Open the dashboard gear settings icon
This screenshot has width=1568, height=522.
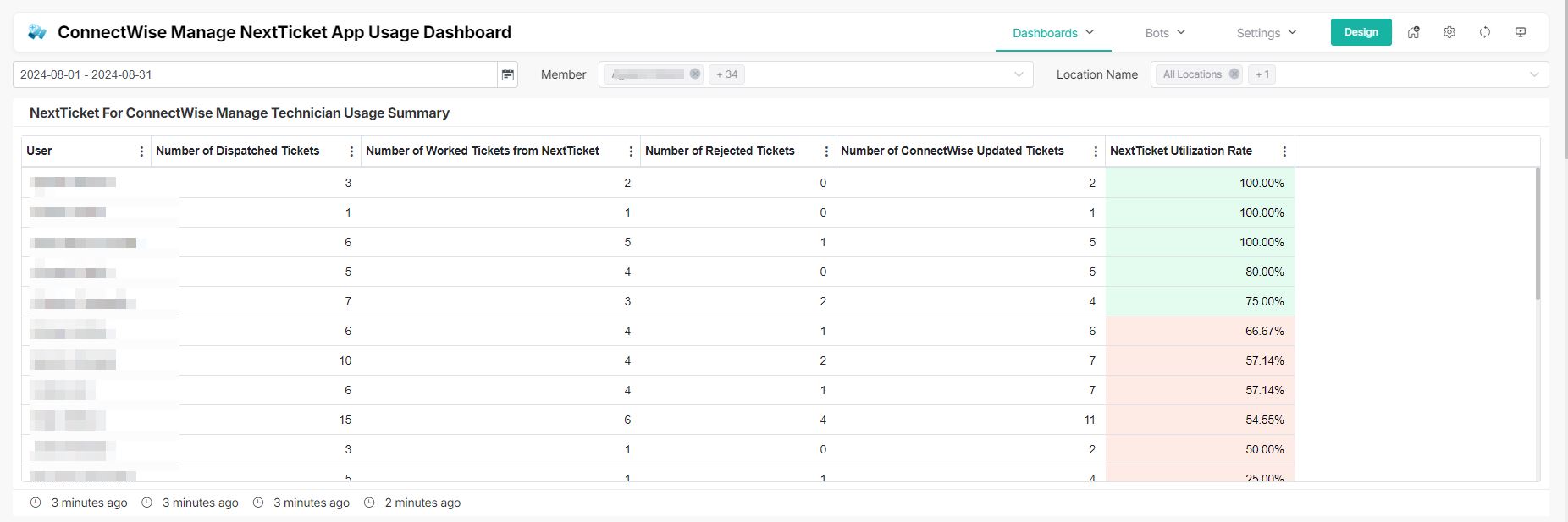(1449, 32)
